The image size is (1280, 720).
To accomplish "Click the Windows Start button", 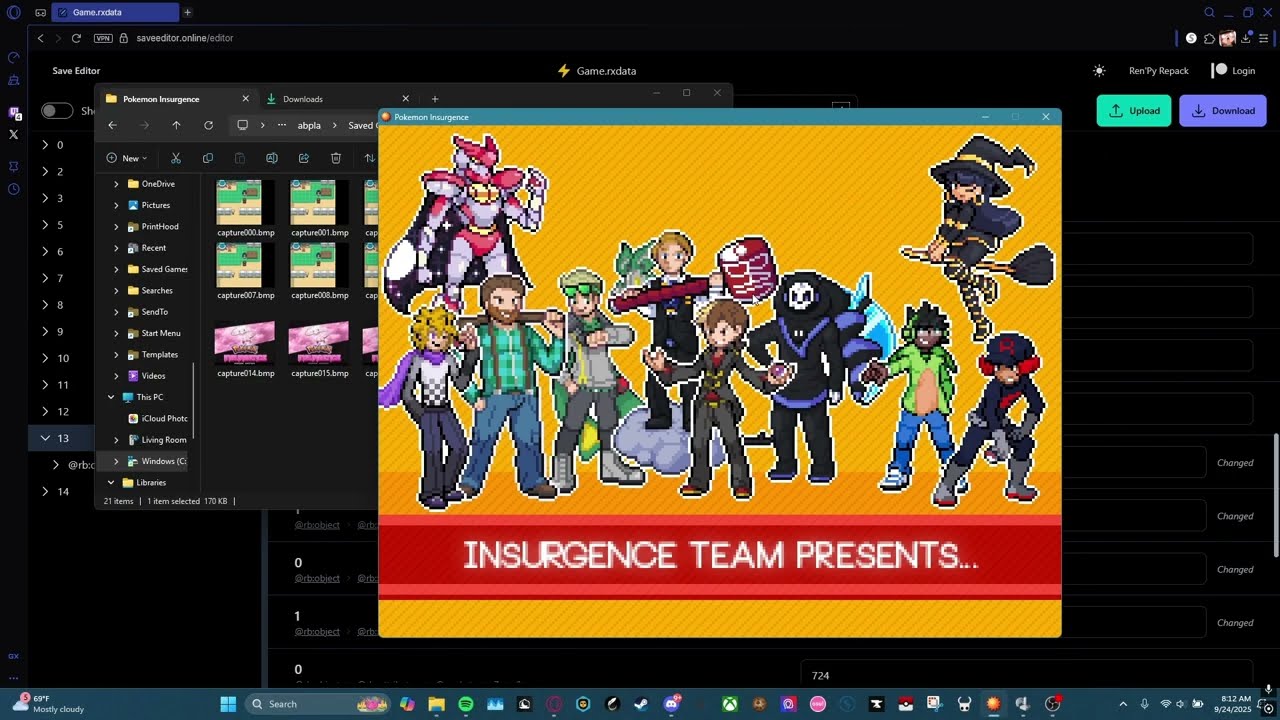I will (x=227, y=704).
